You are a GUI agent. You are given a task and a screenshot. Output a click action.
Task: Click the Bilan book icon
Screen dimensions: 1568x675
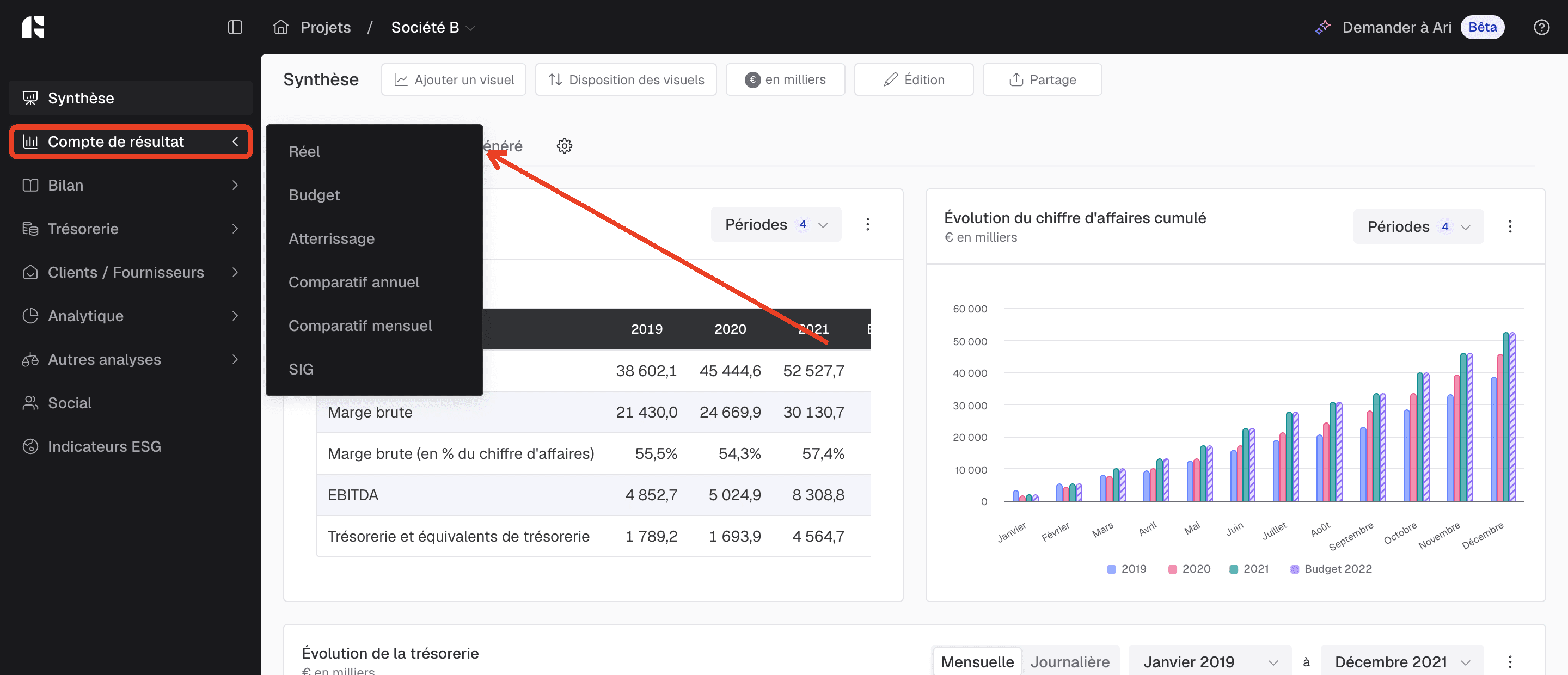tap(30, 185)
